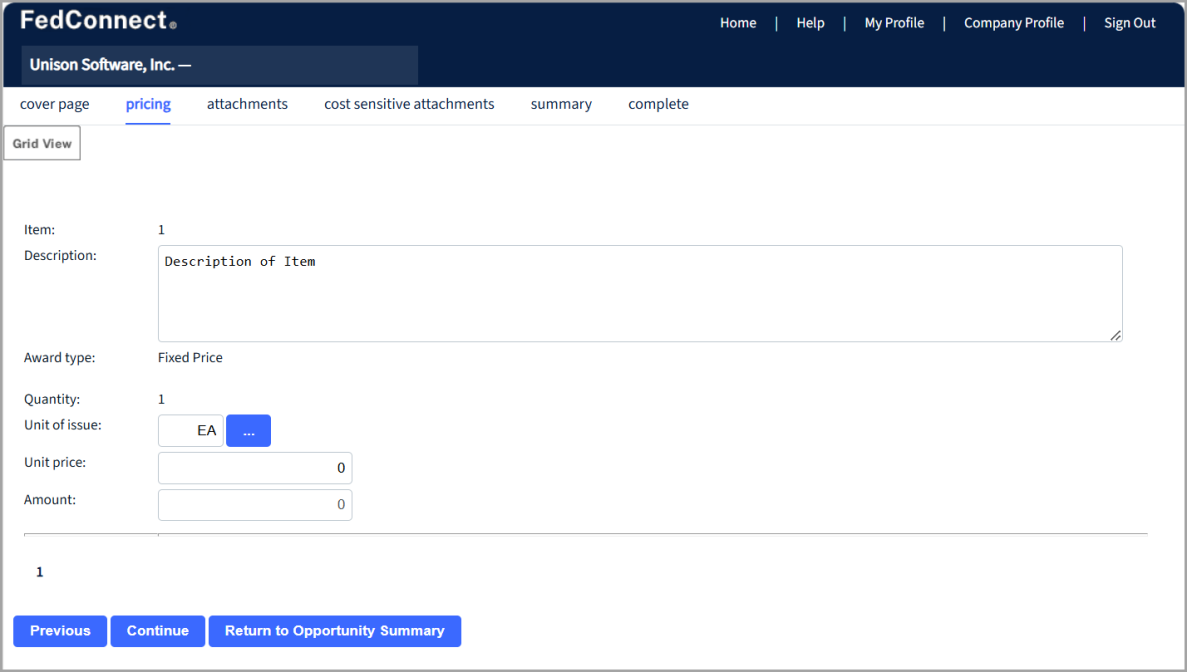The width and height of the screenshot is (1187, 672).
Task: Click the Previous button
Action: (x=60, y=631)
